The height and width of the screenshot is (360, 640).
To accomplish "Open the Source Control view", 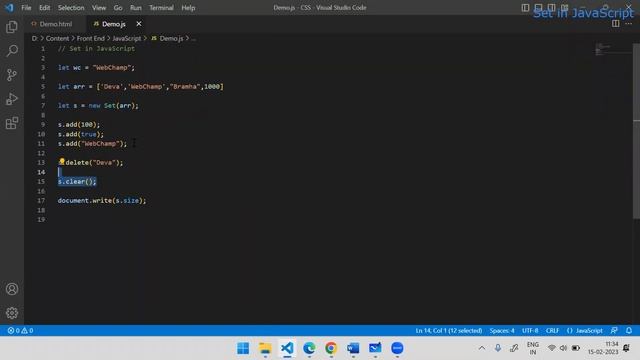I will (12, 75).
